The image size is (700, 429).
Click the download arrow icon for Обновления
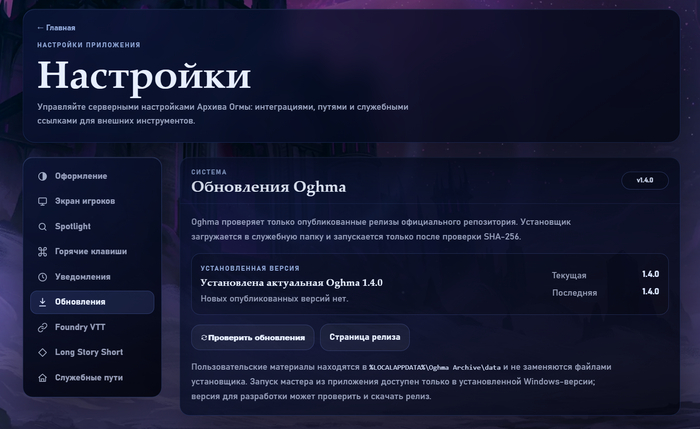click(x=42, y=302)
